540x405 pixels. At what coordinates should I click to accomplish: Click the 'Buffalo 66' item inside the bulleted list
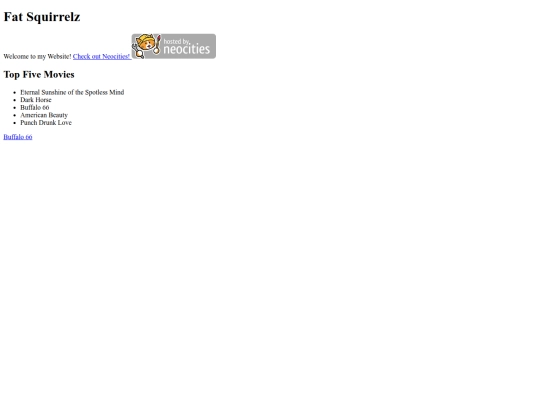[35, 107]
